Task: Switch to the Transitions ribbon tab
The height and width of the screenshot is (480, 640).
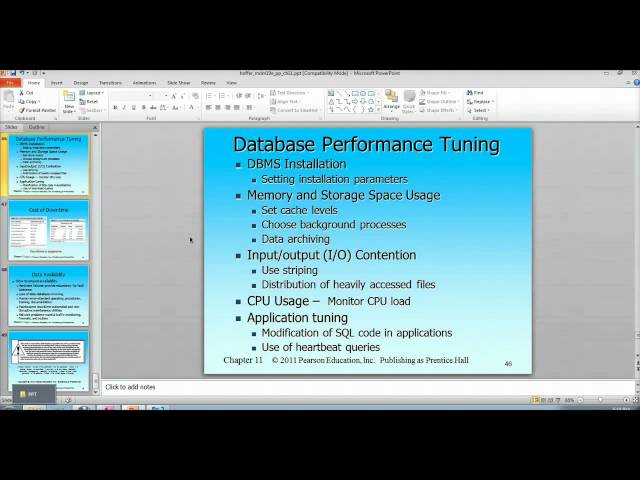Action: (110, 83)
